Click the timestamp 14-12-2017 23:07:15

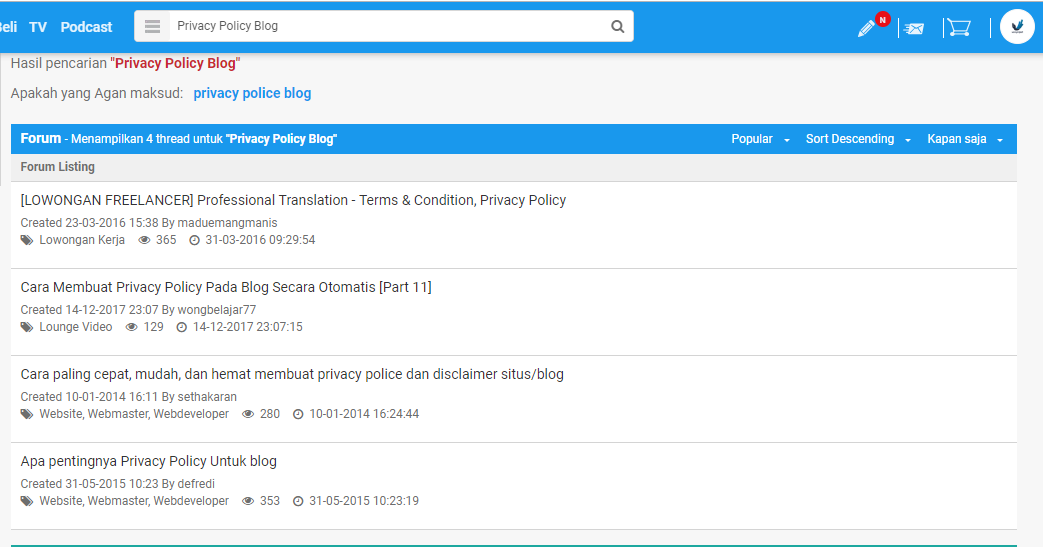click(247, 327)
